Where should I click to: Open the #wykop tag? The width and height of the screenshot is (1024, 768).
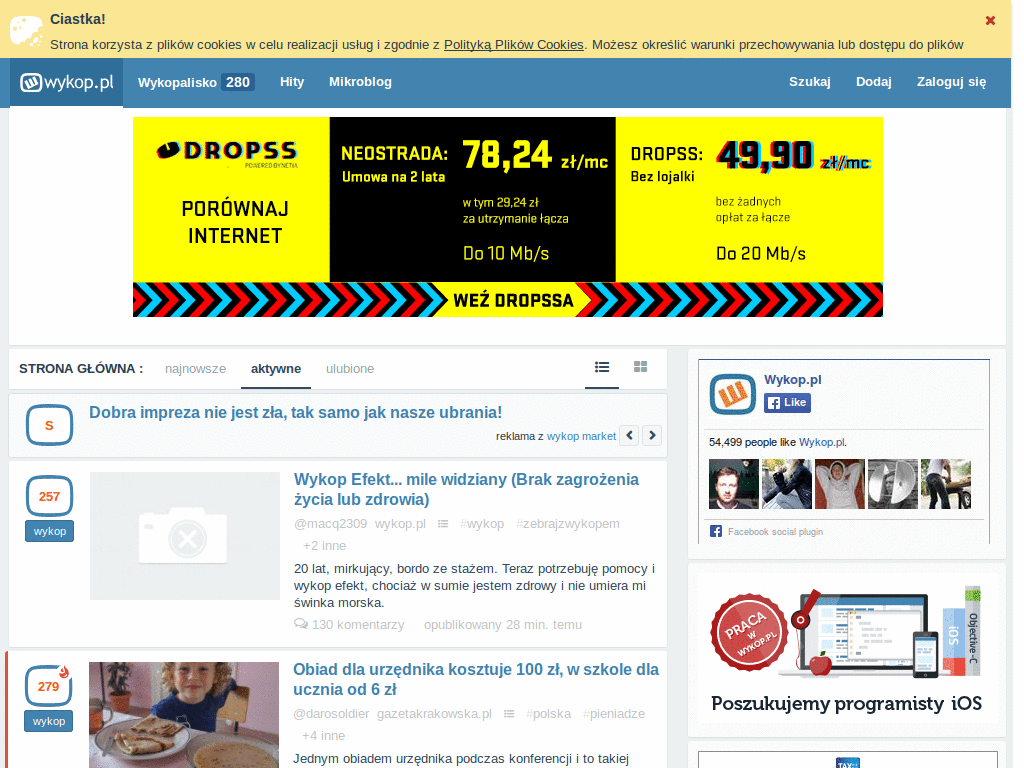(x=482, y=524)
